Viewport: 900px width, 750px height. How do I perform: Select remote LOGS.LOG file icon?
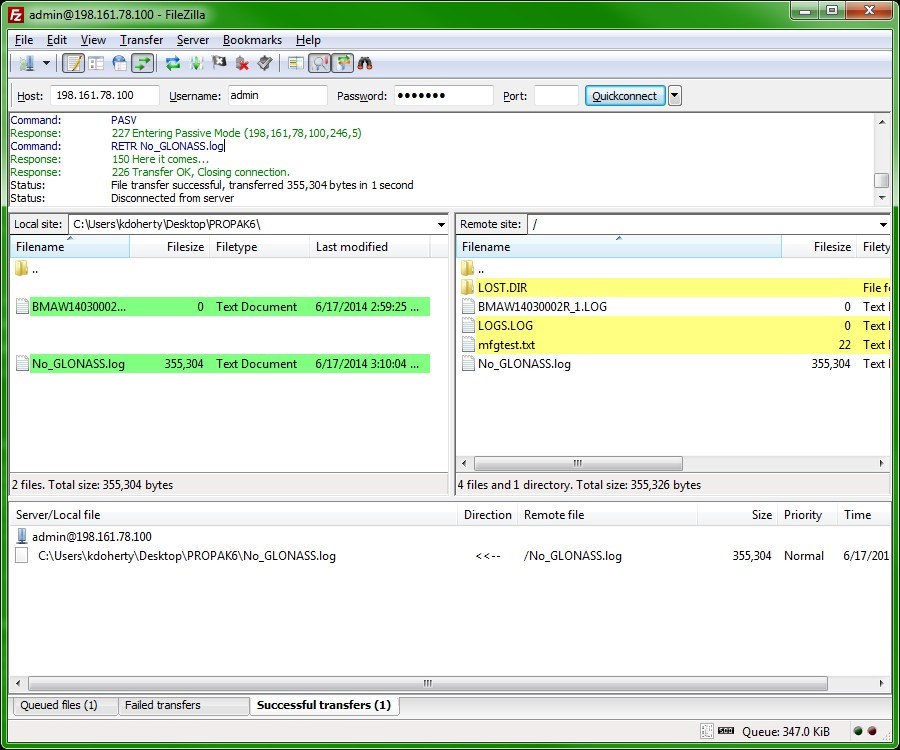pyautogui.click(x=468, y=325)
